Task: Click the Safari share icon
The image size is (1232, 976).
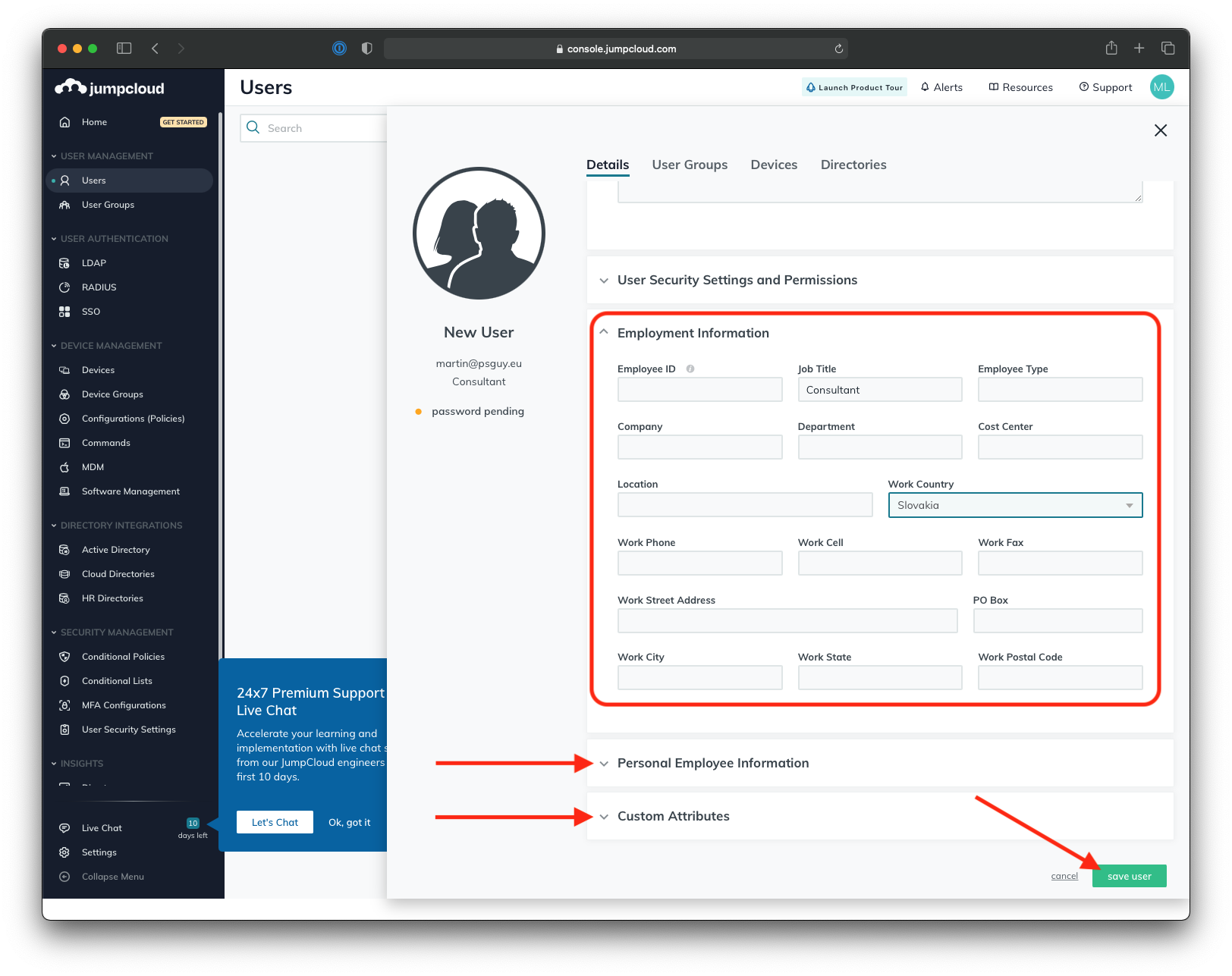Action: [1111, 48]
